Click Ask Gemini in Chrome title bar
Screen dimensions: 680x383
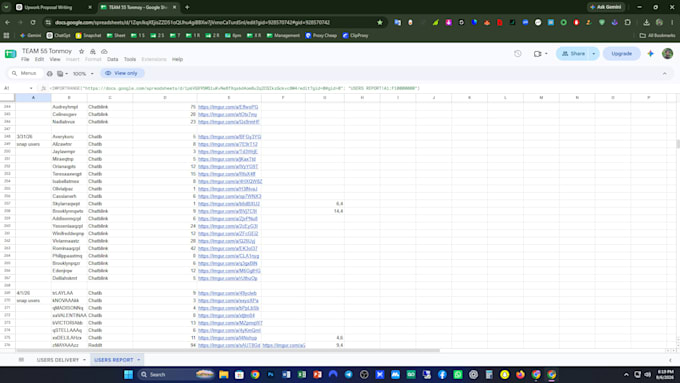[606, 7]
